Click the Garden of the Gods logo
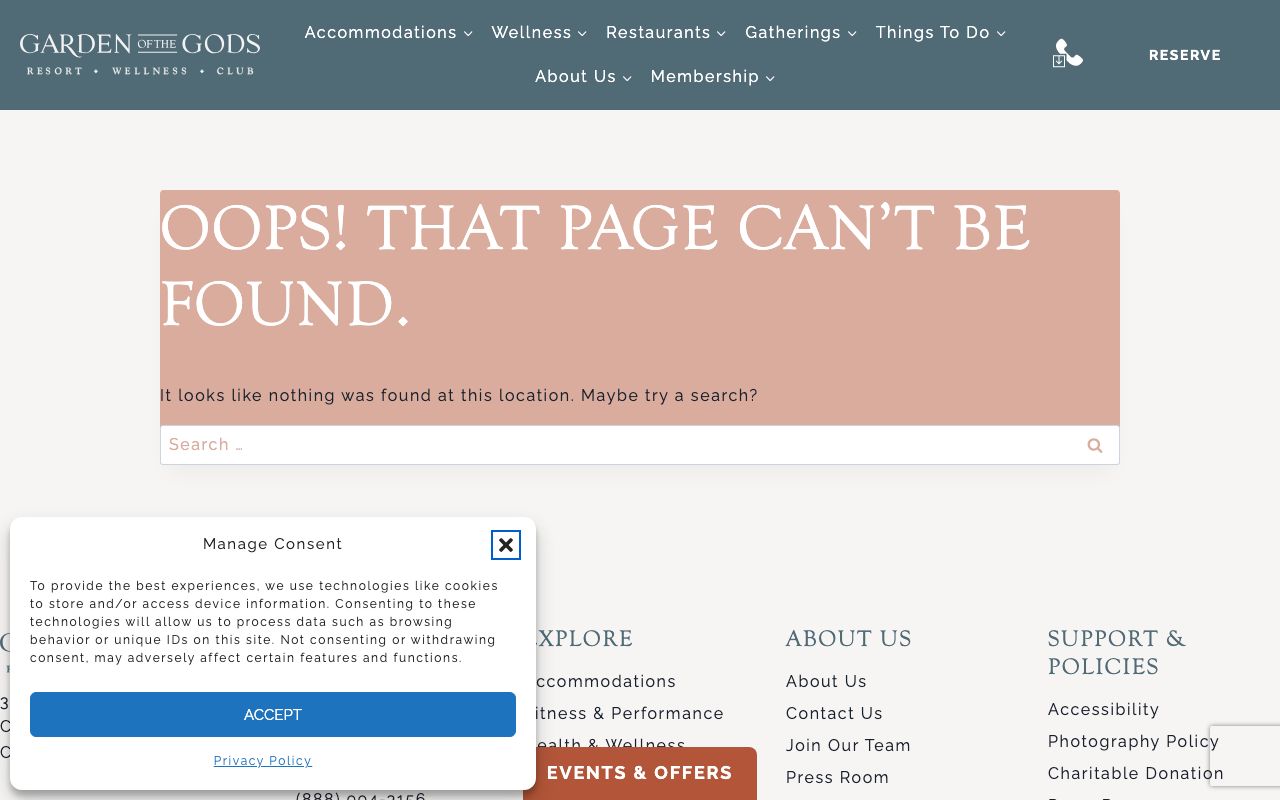 tap(140, 54)
